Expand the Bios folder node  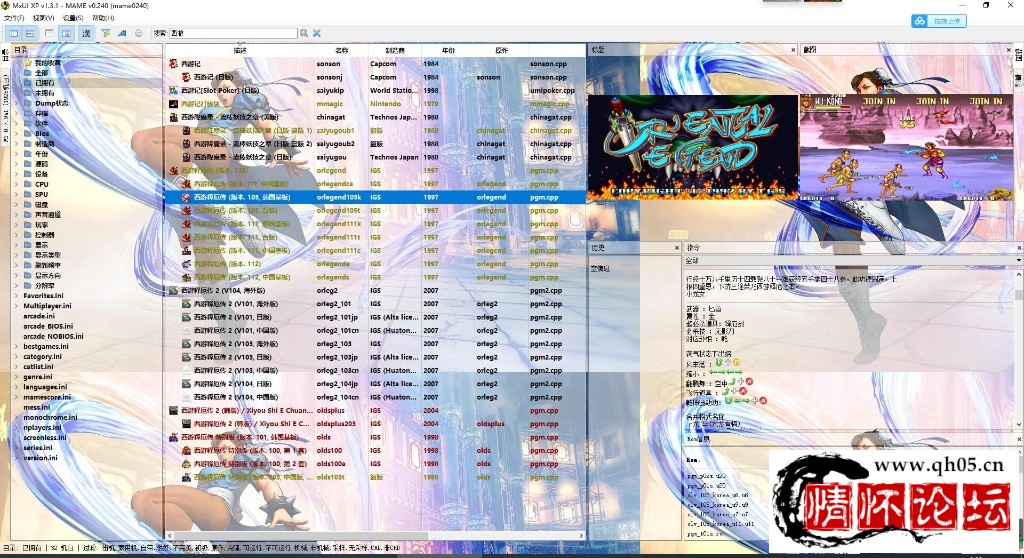click(x=17, y=133)
